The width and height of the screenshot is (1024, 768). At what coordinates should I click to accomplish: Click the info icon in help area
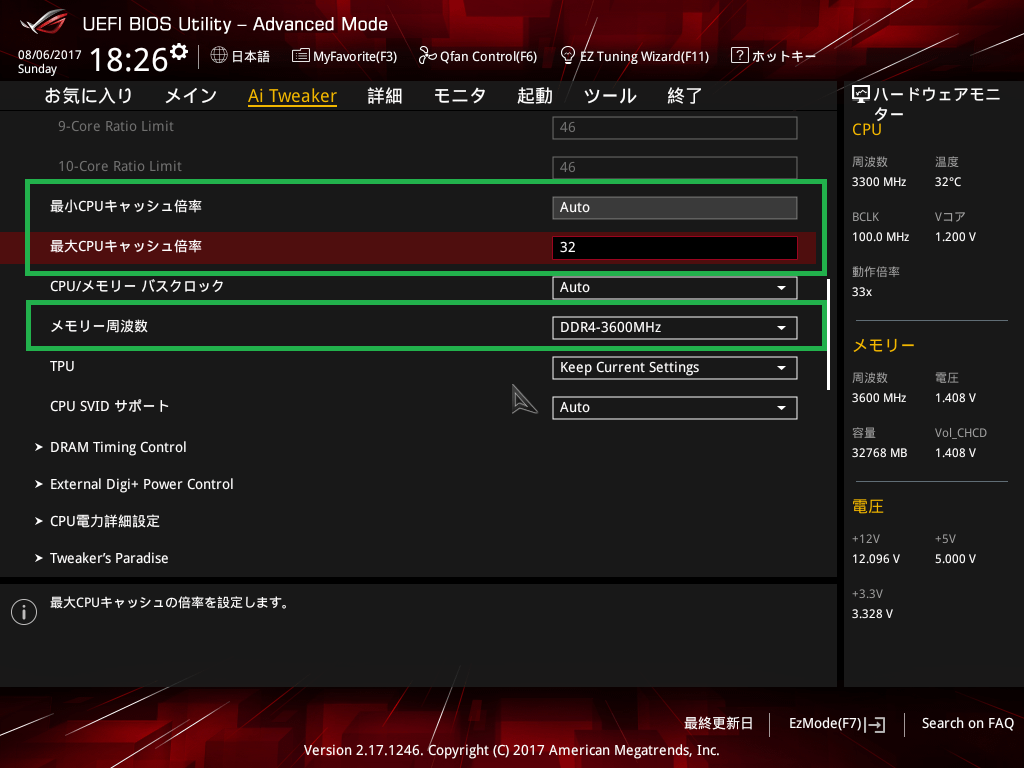(x=24, y=612)
